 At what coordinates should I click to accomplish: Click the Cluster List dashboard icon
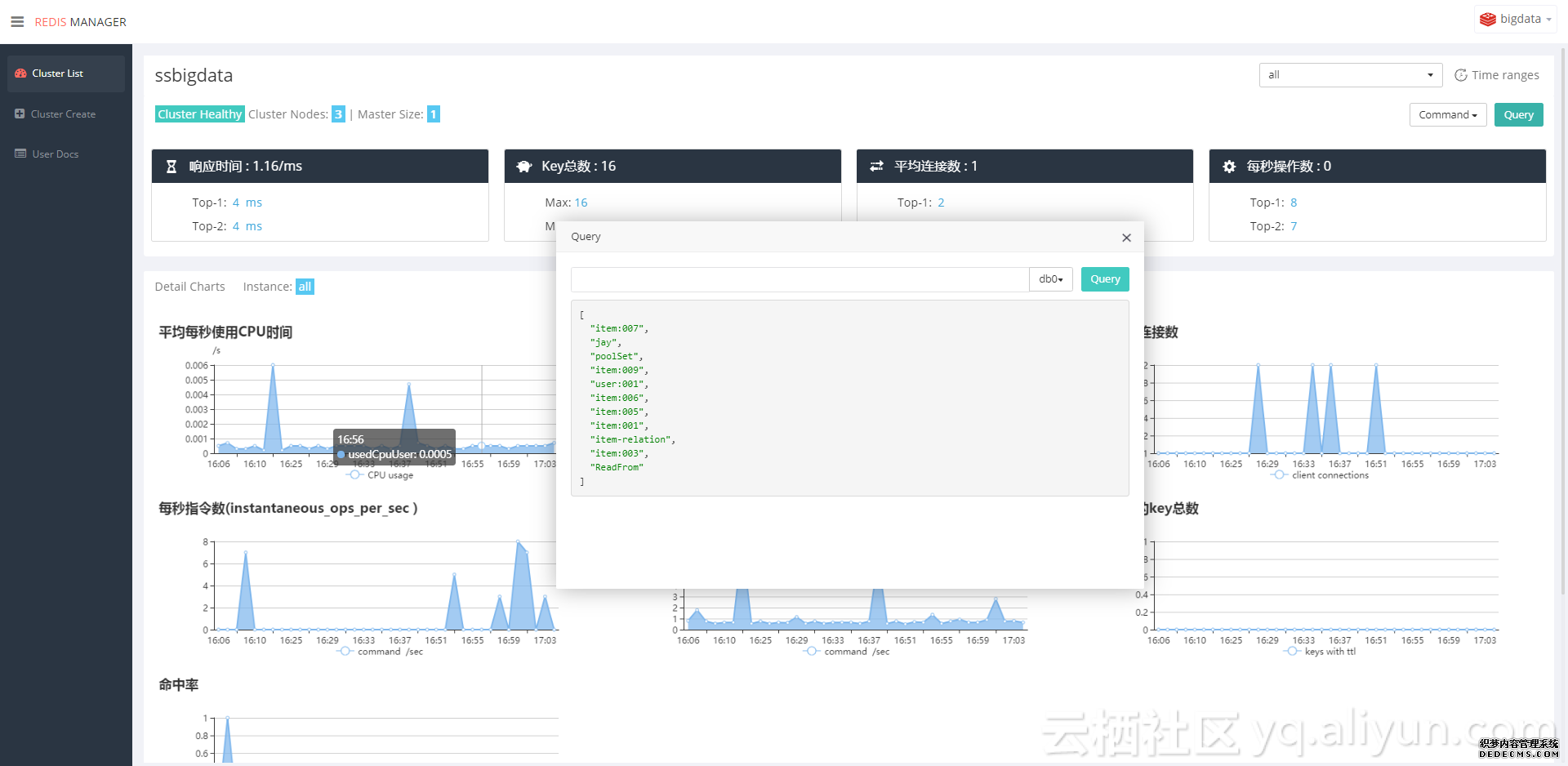click(x=20, y=73)
